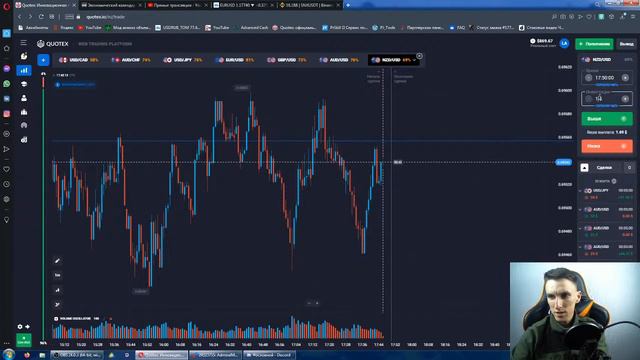Viewport: 640px width, 360px height.
Task: Open the account balance dropdown
Action: (542, 42)
